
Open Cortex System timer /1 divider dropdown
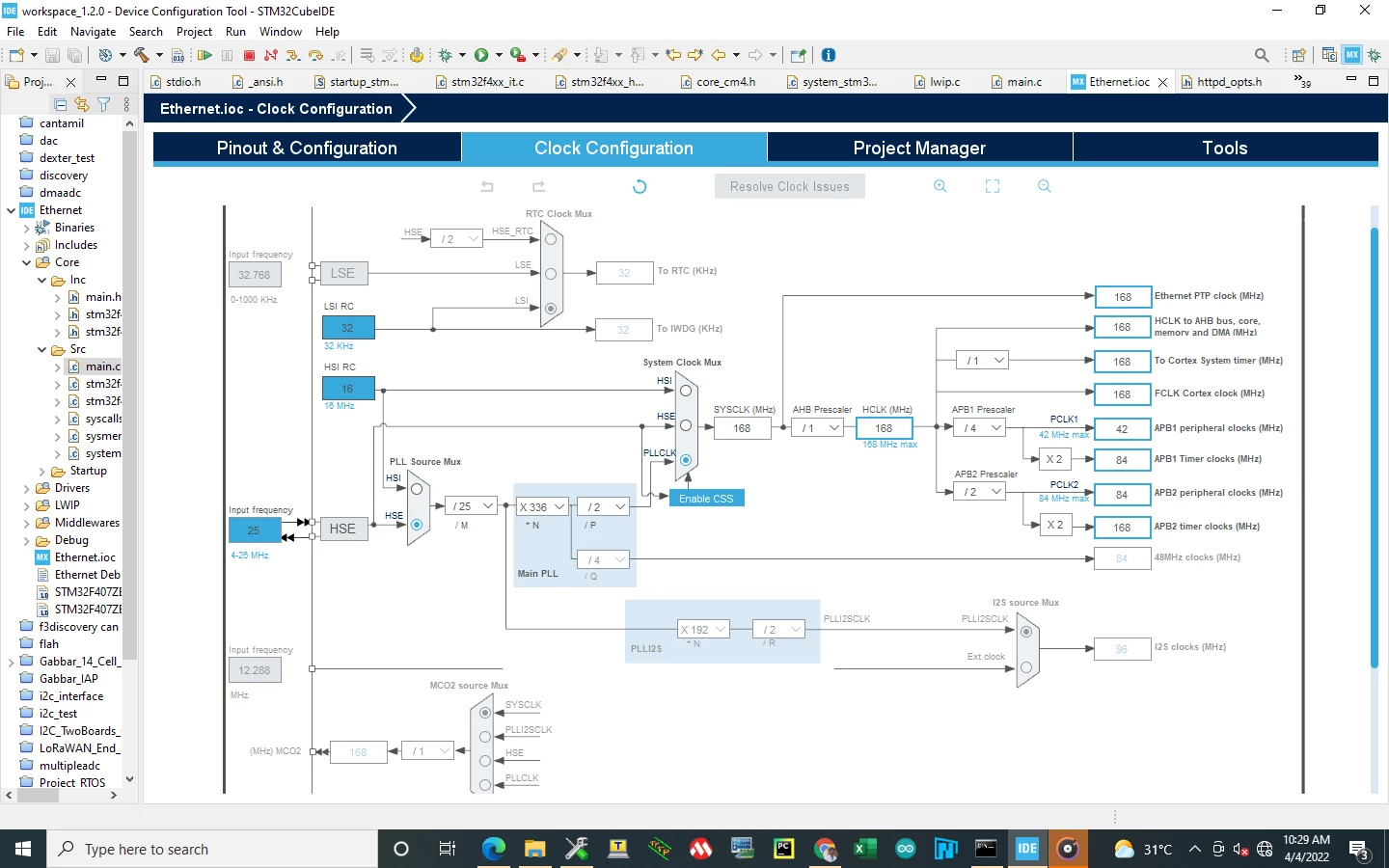pos(983,361)
